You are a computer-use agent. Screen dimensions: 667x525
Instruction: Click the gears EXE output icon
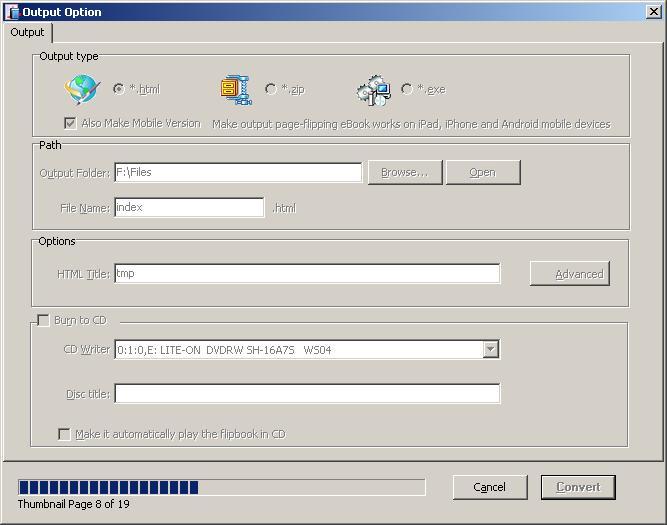(373, 90)
